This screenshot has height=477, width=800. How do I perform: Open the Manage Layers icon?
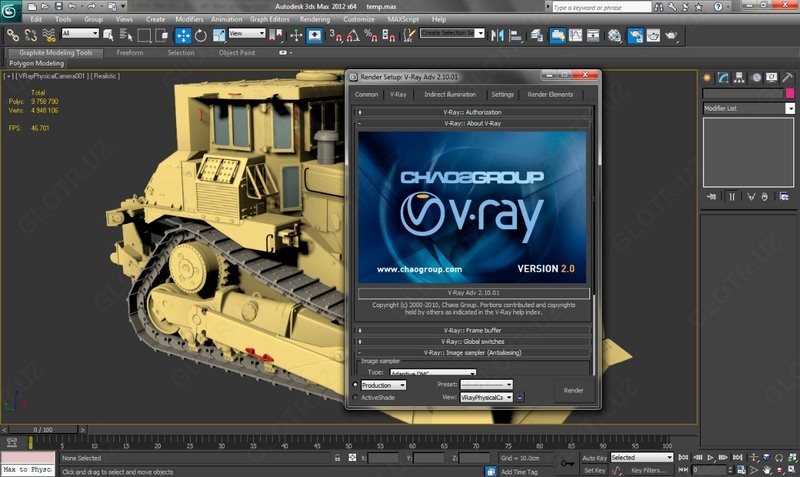536,35
